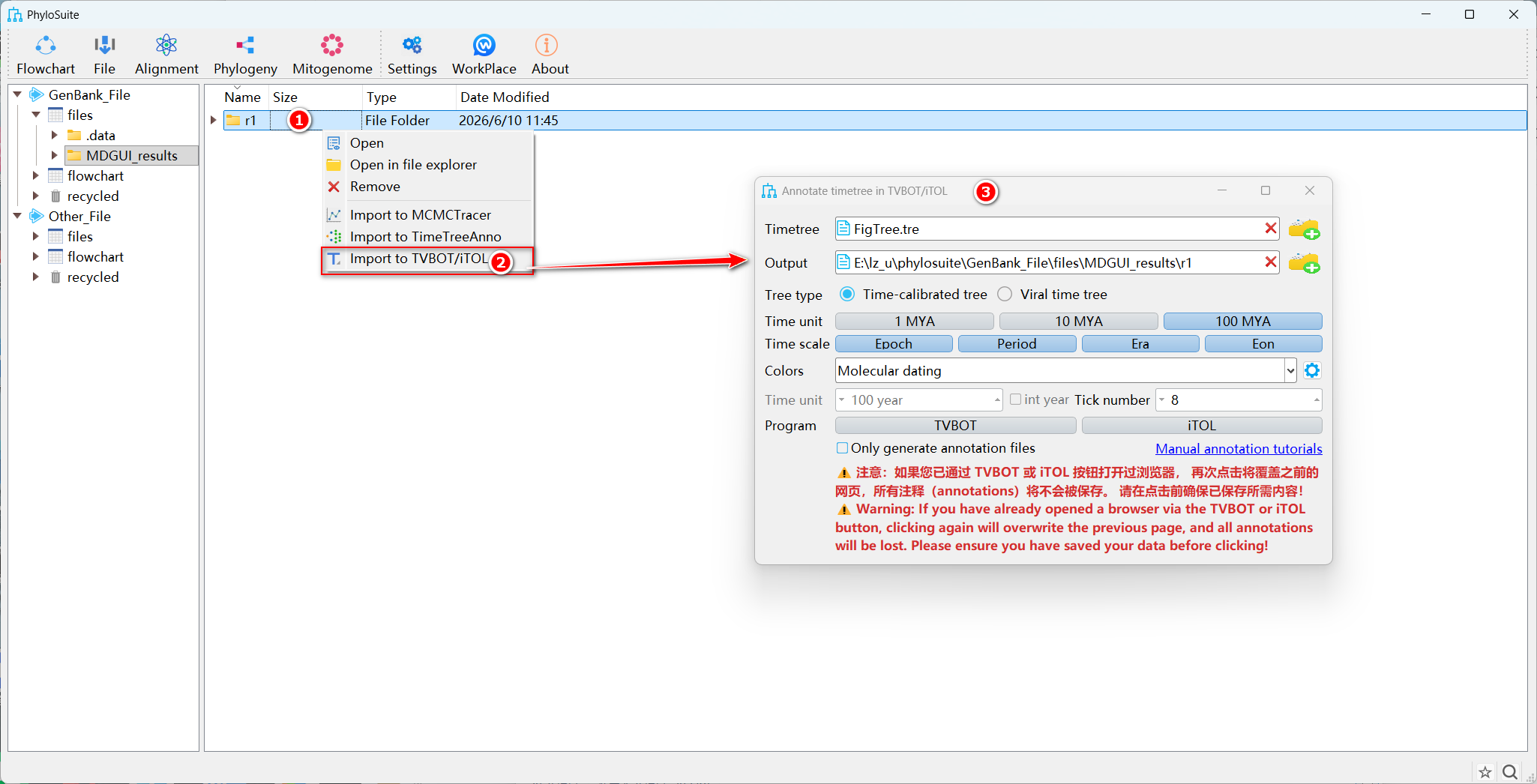Image resolution: width=1537 pixels, height=784 pixels.
Task: Choose Import to TimeTreeAnno
Action: tap(427, 237)
